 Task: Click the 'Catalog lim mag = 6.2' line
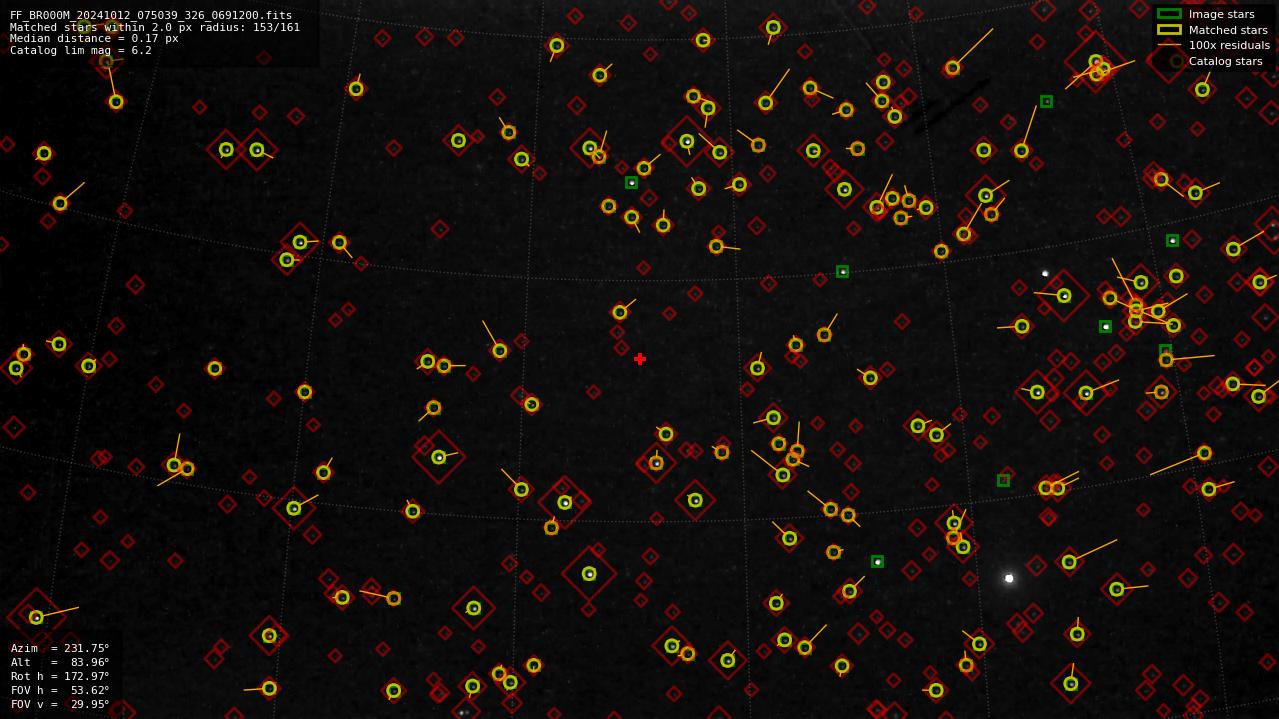81,51
